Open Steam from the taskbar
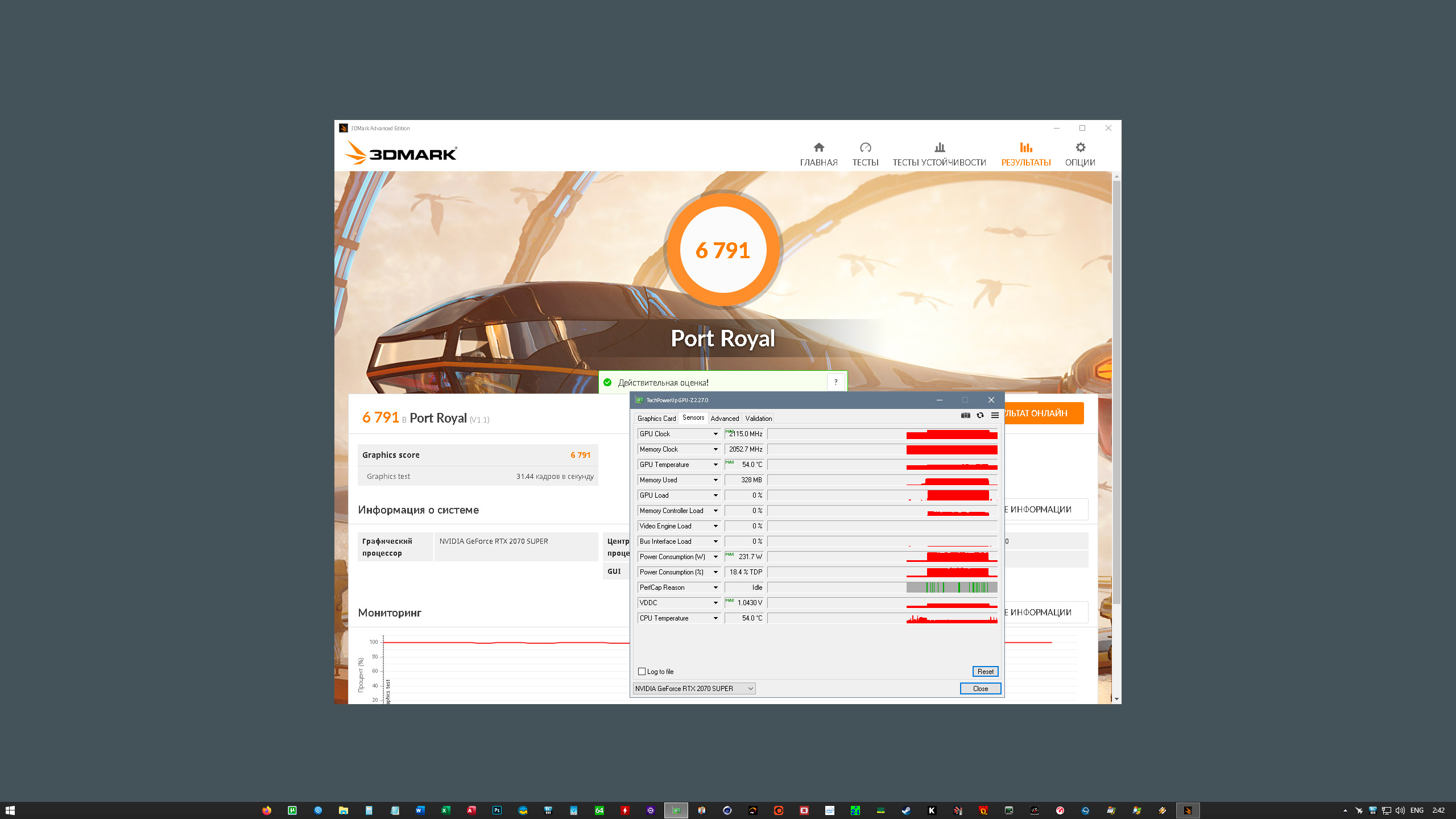The image size is (1456, 819). pyautogui.click(x=906, y=810)
